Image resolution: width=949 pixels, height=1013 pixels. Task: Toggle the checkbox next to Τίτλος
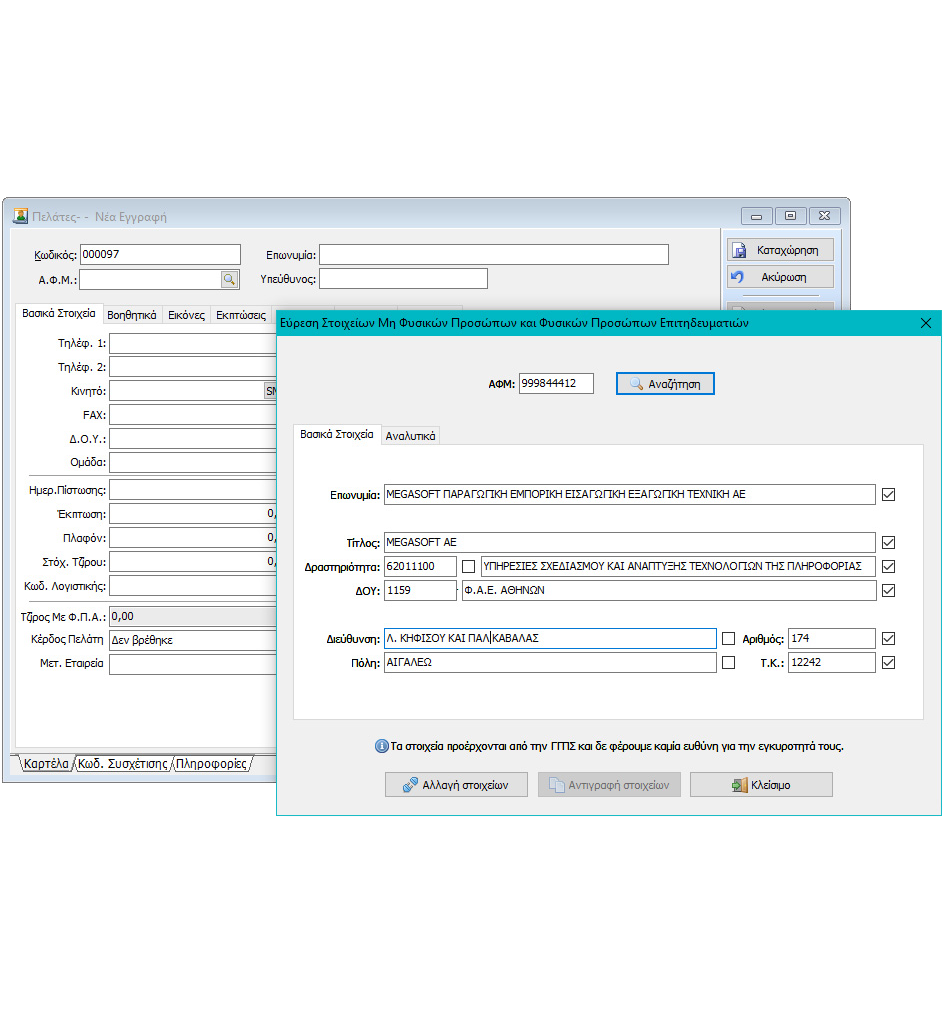click(888, 543)
